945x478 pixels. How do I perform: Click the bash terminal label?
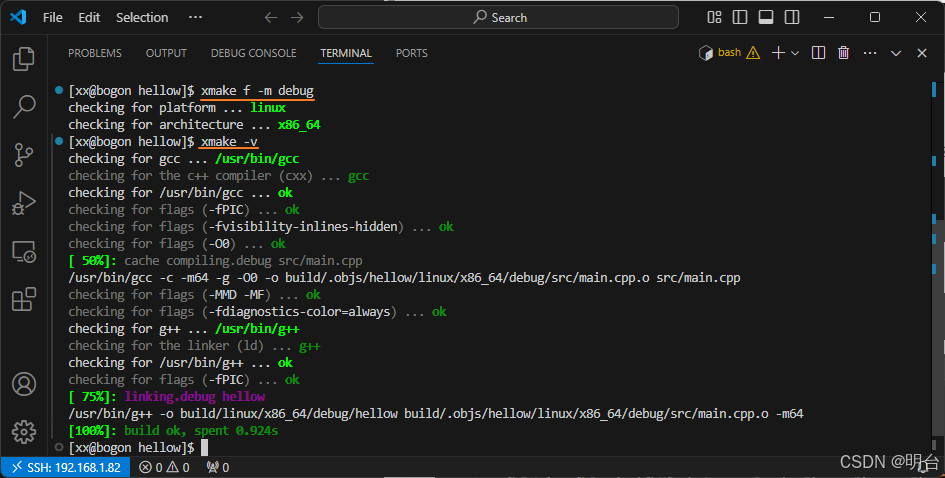click(729, 52)
